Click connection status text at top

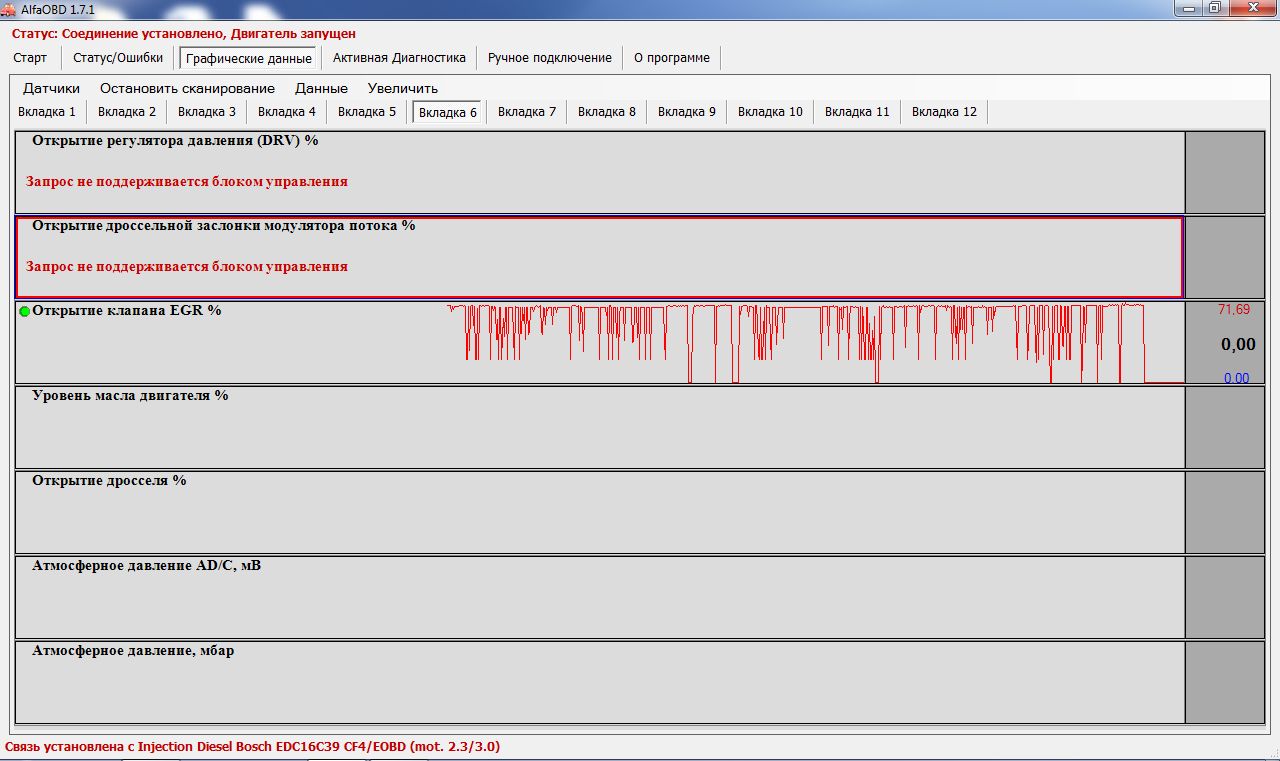(x=184, y=34)
